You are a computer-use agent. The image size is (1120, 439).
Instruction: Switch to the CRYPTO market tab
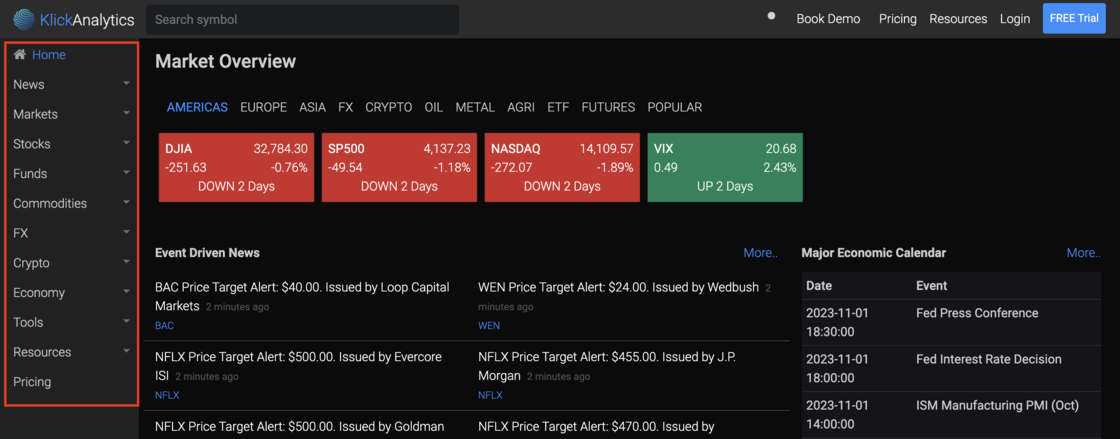pos(389,107)
